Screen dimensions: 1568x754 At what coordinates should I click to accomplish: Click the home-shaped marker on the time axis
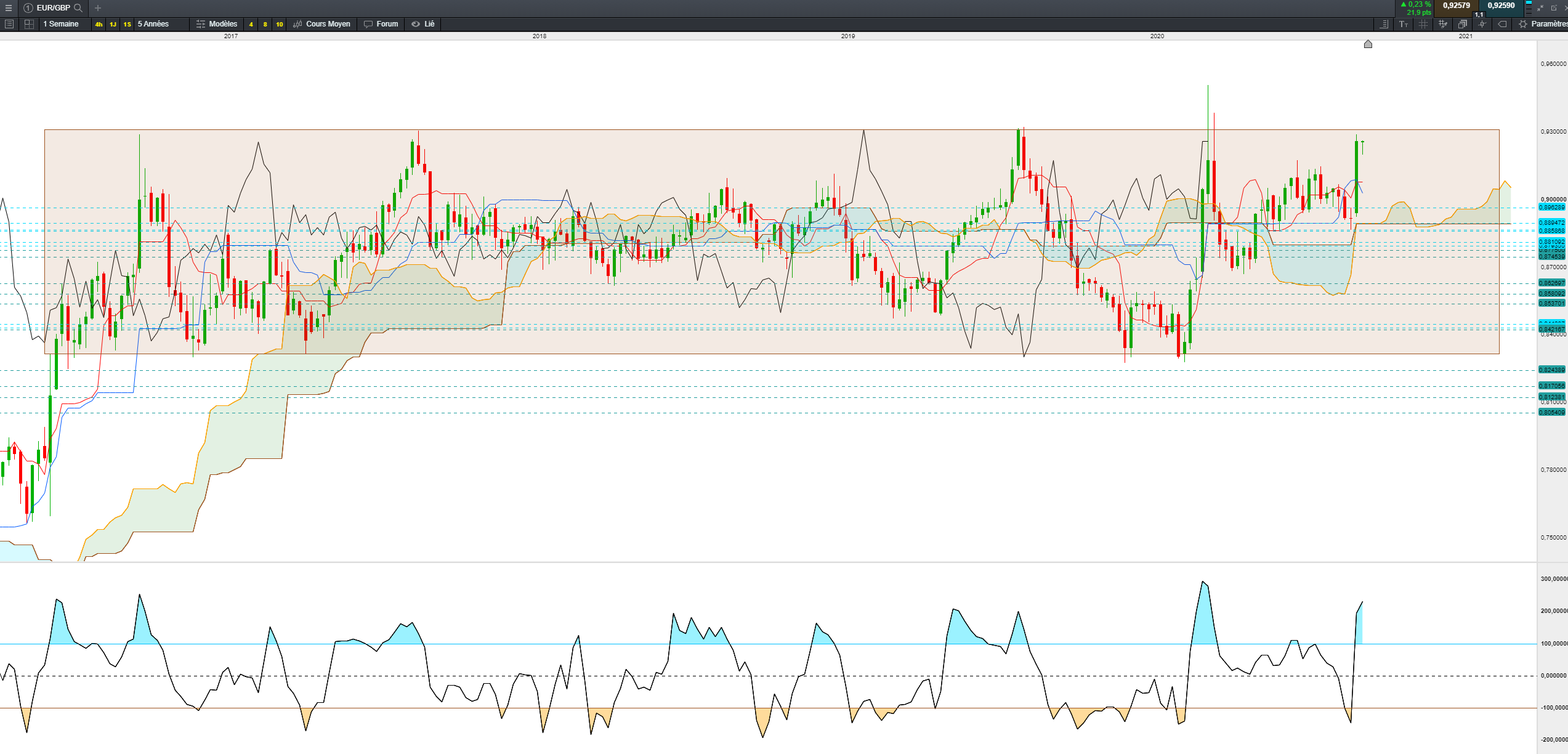click(x=1368, y=44)
